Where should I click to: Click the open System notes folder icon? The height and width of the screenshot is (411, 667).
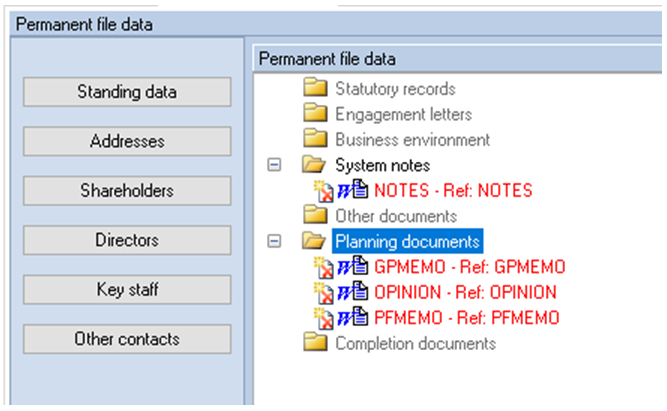tap(314, 164)
